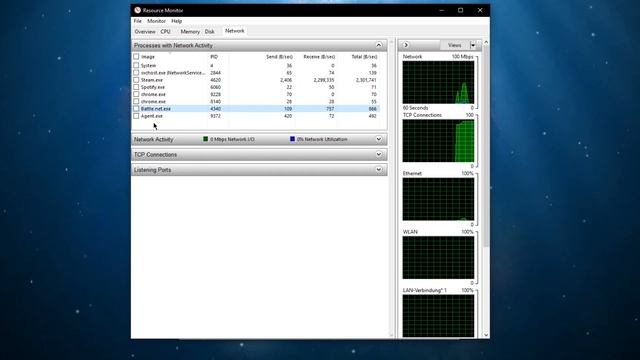The height and width of the screenshot is (360, 640).
Task: Click the PID value 4620
Action: tap(215, 80)
